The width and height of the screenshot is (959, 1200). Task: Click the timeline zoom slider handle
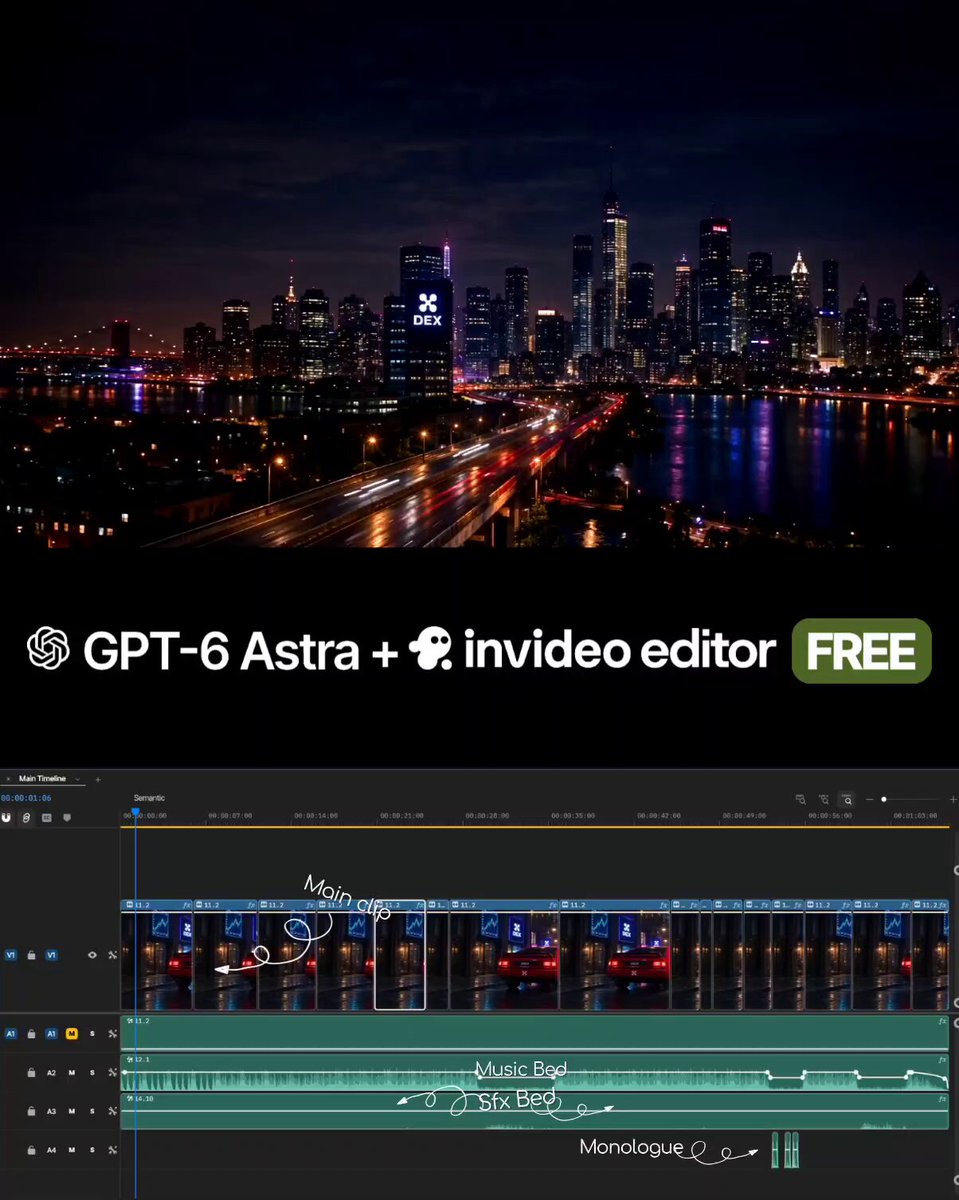[x=884, y=800]
